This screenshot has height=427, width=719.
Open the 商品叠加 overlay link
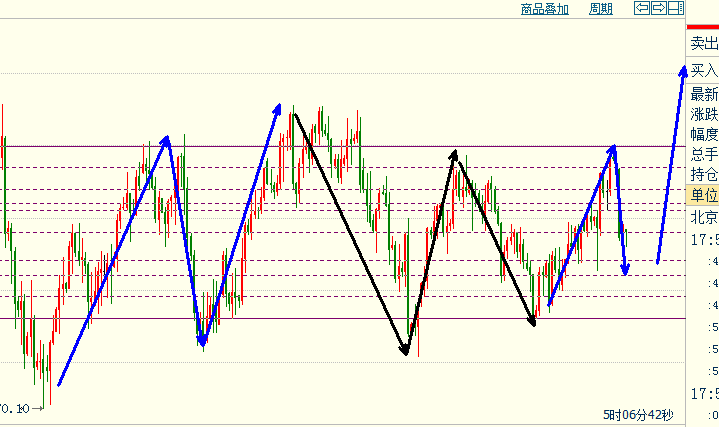click(x=544, y=9)
